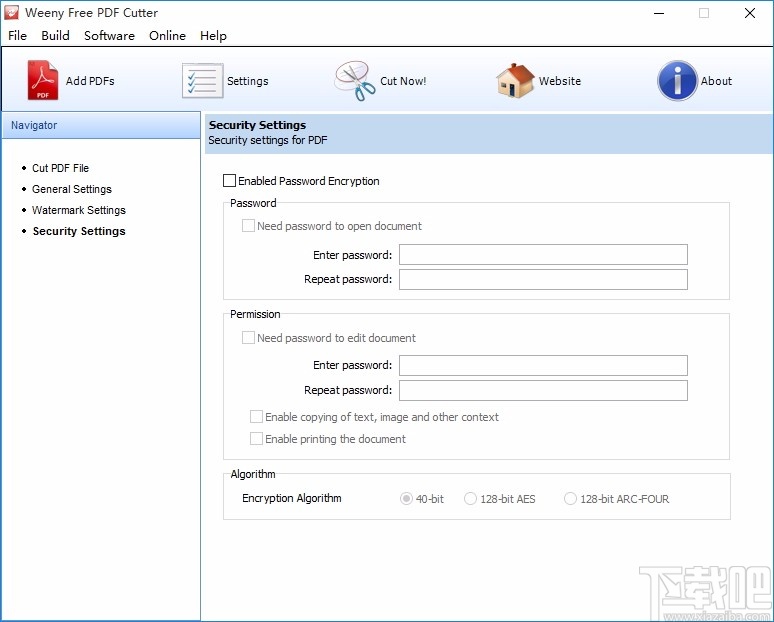
Task: Select 128-bit ARC-FOUR radio button
Action: 570,499
